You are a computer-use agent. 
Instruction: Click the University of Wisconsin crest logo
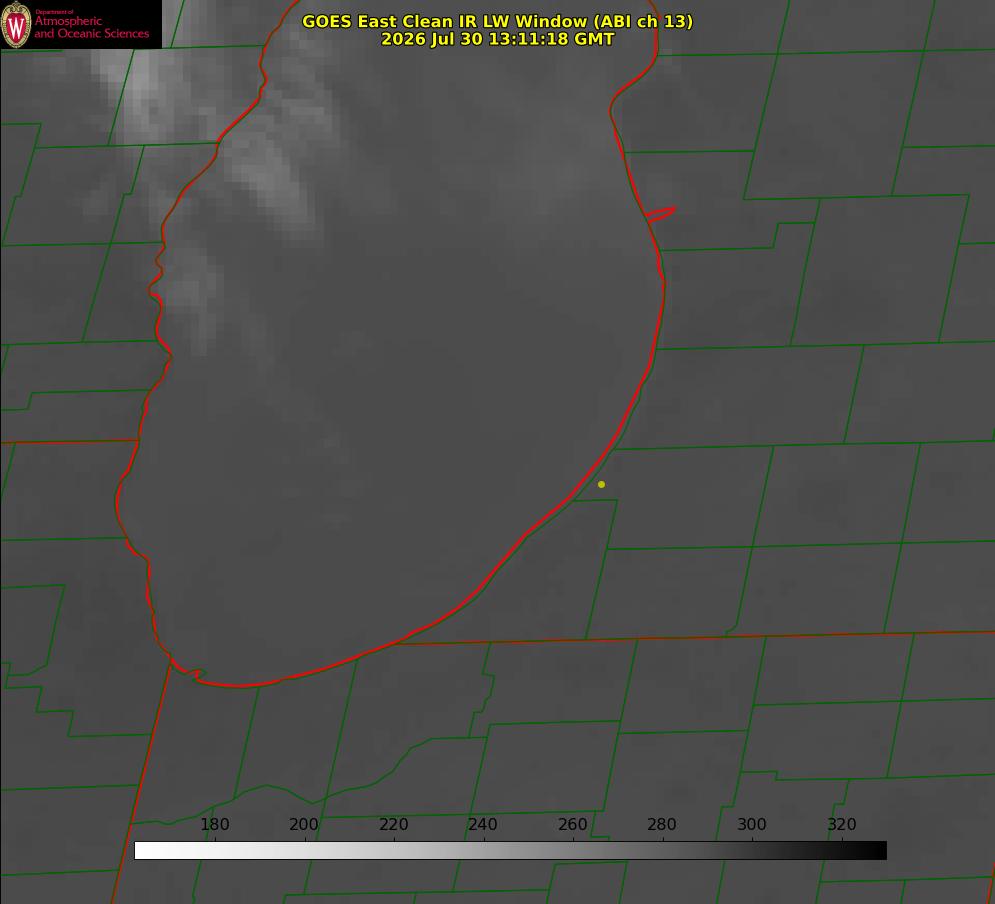point(16,24)
